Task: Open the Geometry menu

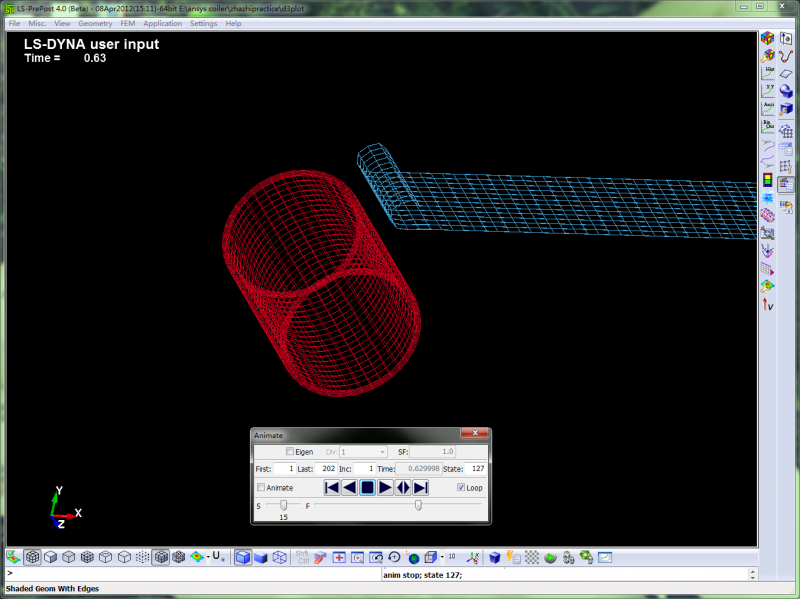Action: 95,23
